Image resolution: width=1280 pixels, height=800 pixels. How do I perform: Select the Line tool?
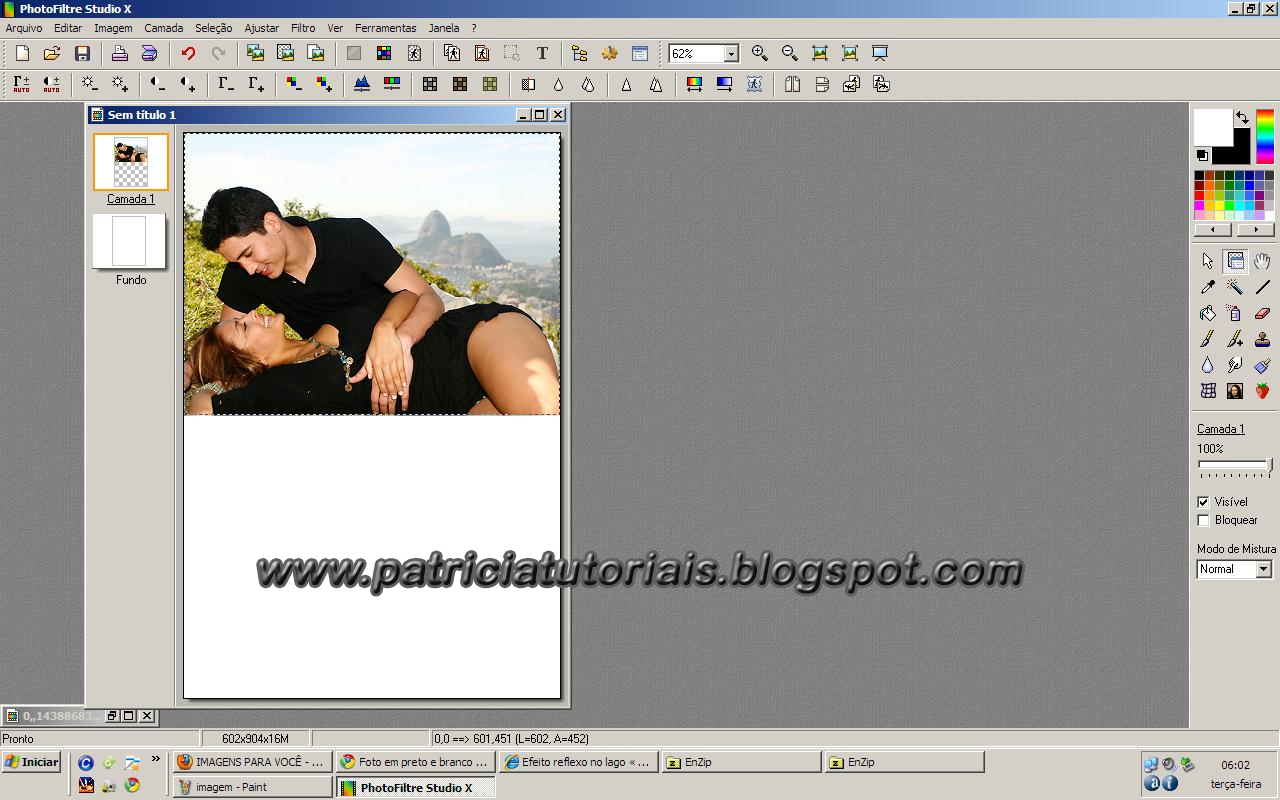pos(1262,287)
